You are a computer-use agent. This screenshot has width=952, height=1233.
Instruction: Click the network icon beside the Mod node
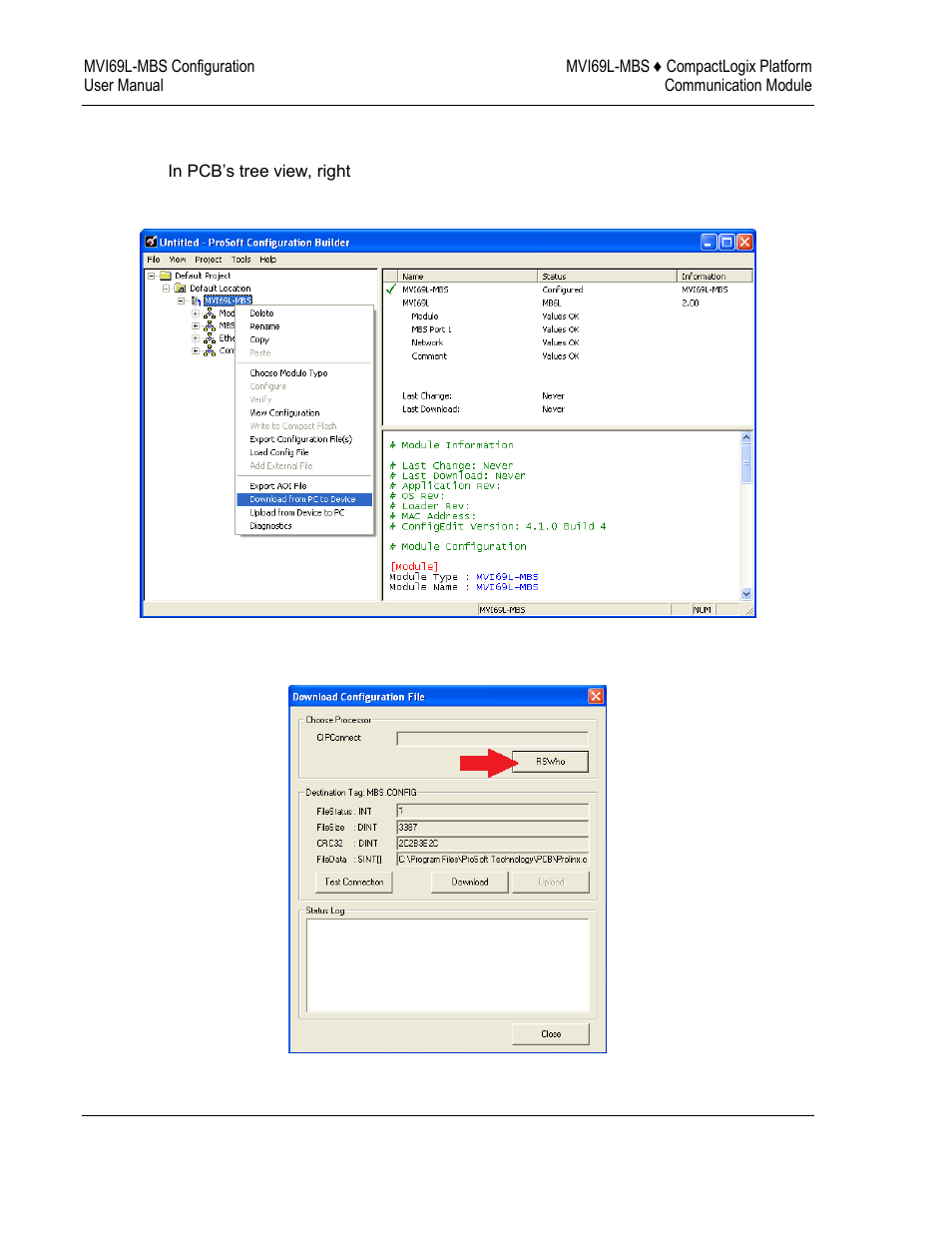[210, 313]
